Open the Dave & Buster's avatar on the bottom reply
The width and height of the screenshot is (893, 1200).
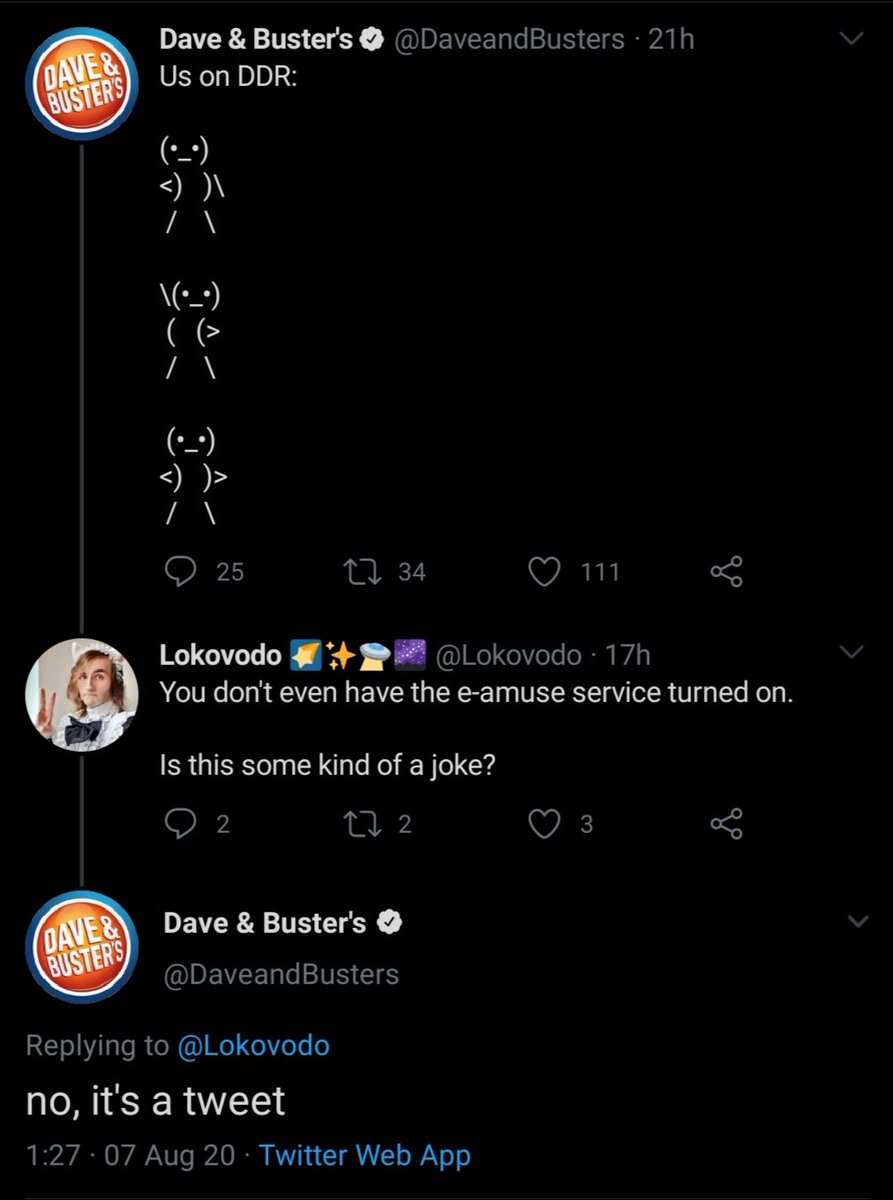(x=81, y=947)
